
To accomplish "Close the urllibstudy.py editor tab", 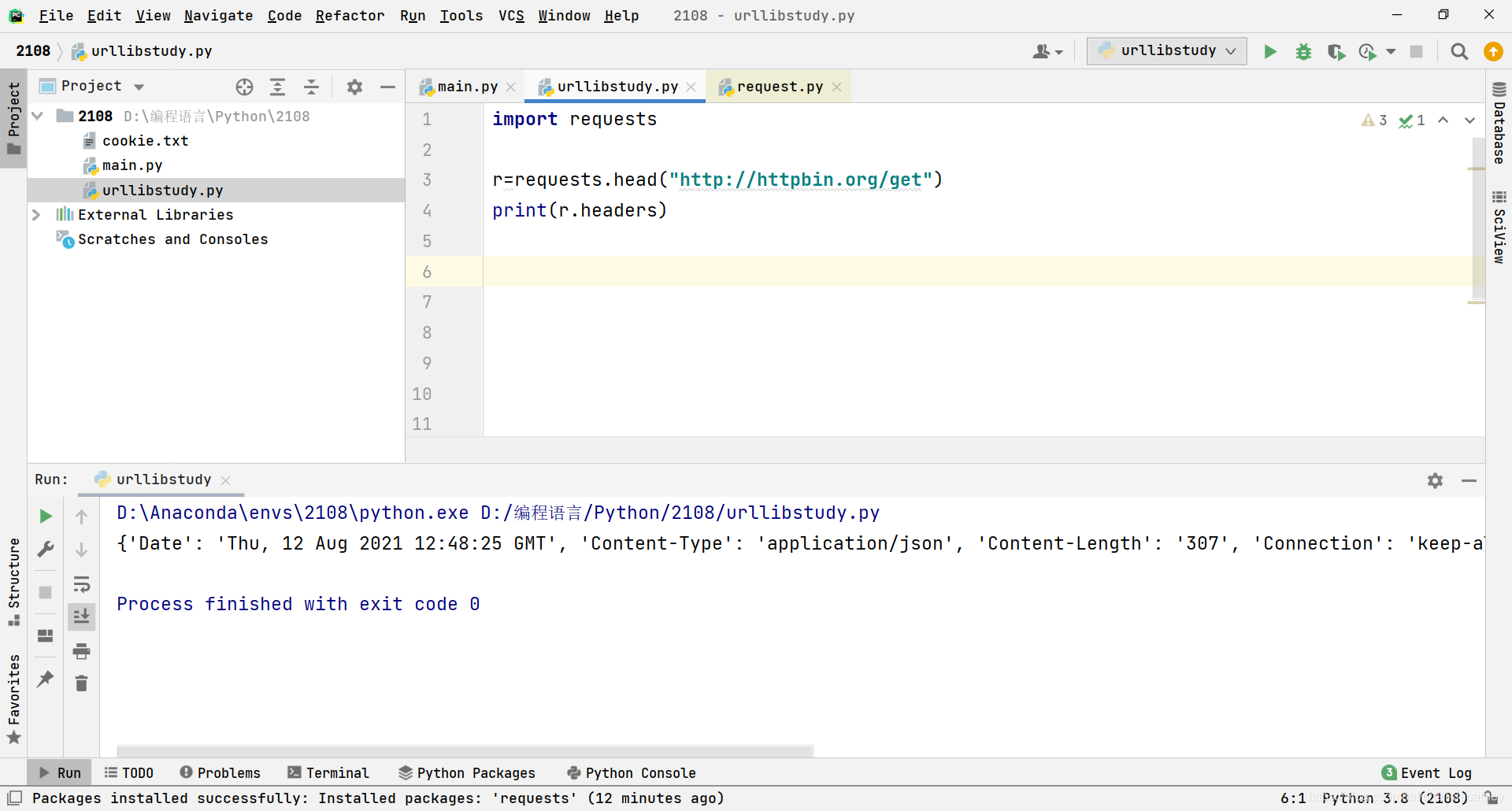I will click(691, 87).
